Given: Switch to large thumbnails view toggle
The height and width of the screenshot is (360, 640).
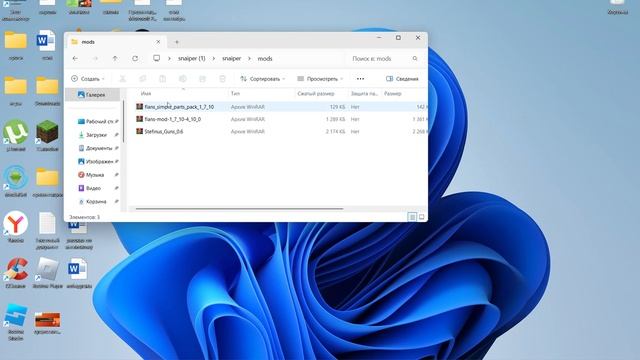Looking at the screenshot, I should click(x=422, y=217).
